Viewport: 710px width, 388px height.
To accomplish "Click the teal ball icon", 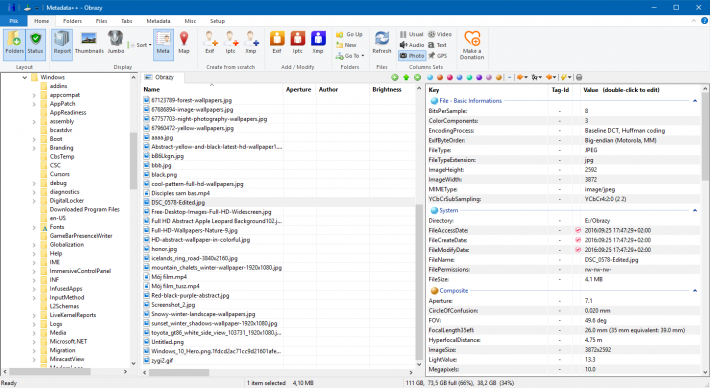I will [469, 77].
